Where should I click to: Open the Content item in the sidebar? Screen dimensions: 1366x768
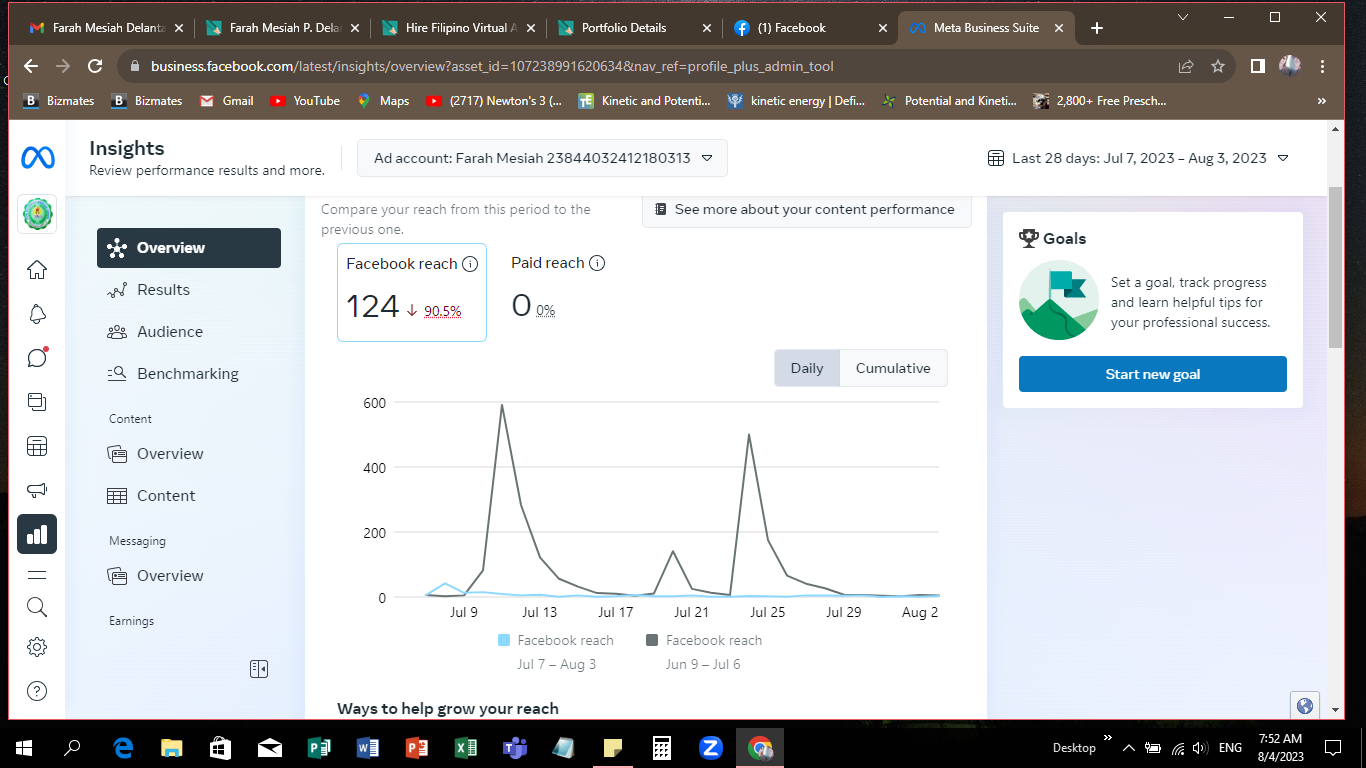[x=189, y=496]
